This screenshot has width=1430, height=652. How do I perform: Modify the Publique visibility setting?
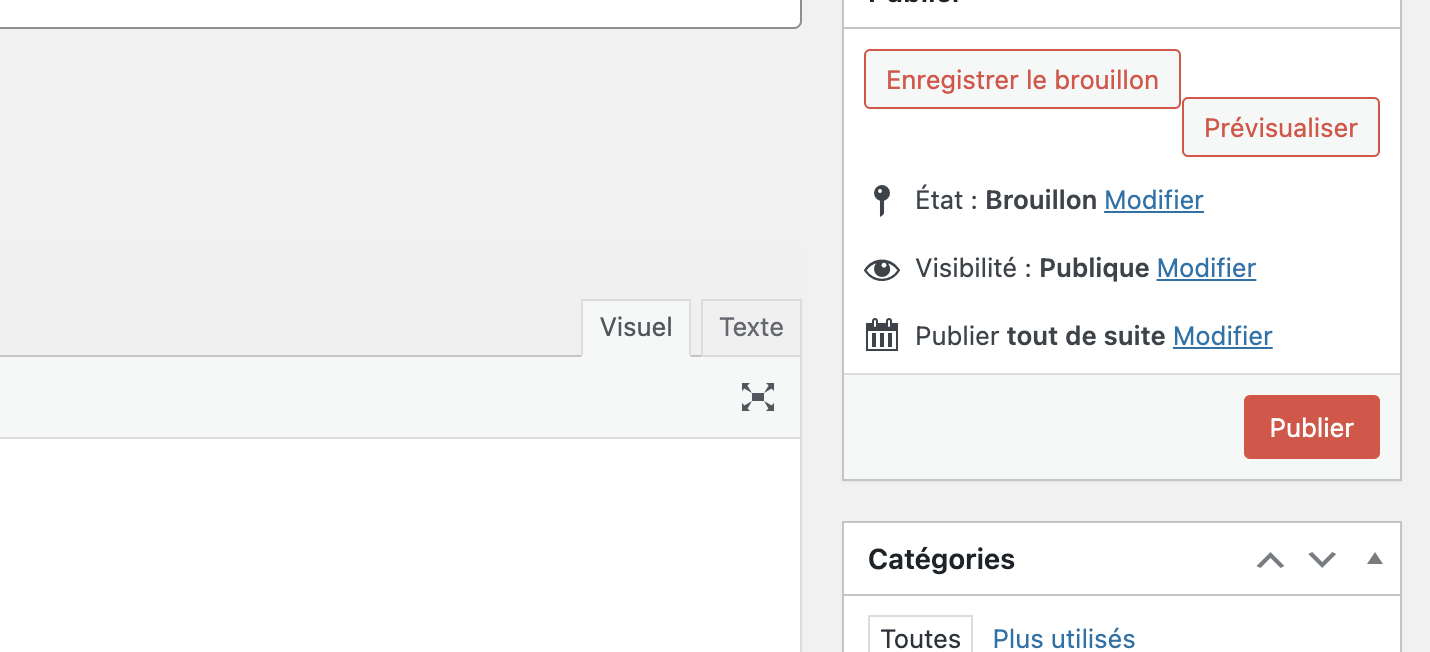pos(1206,268)
